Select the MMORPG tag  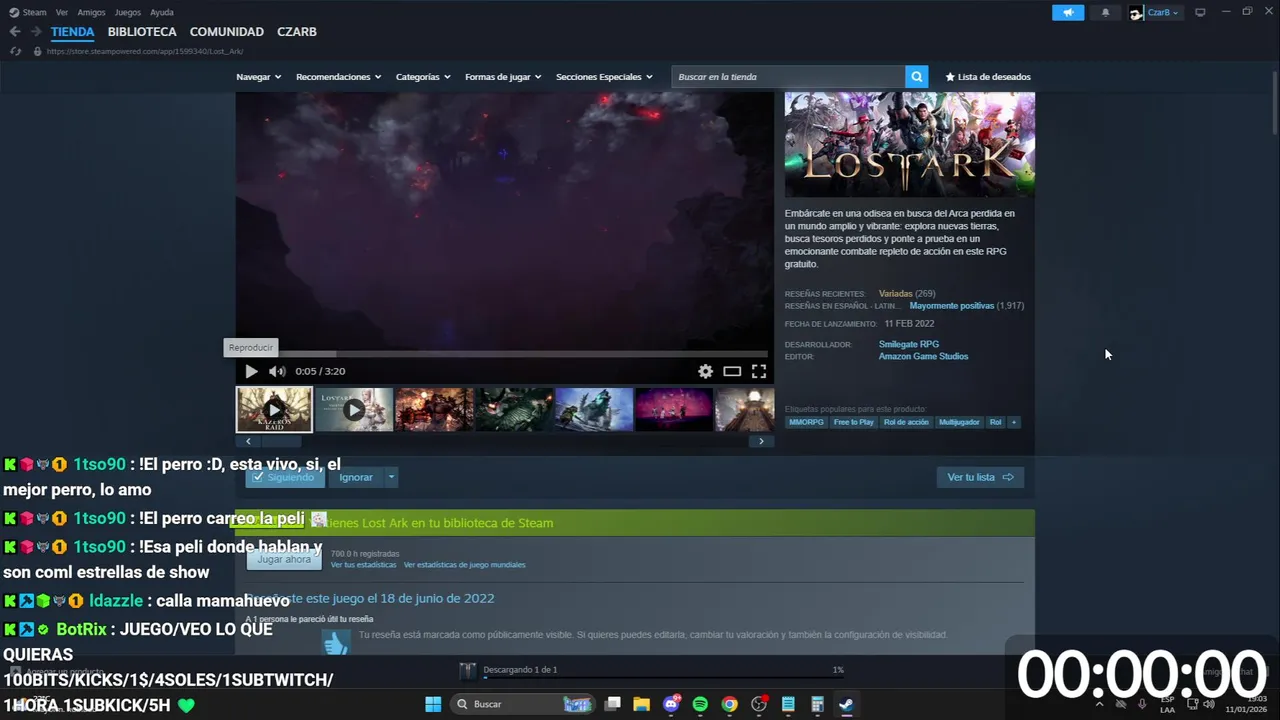(x=806, y=422)
